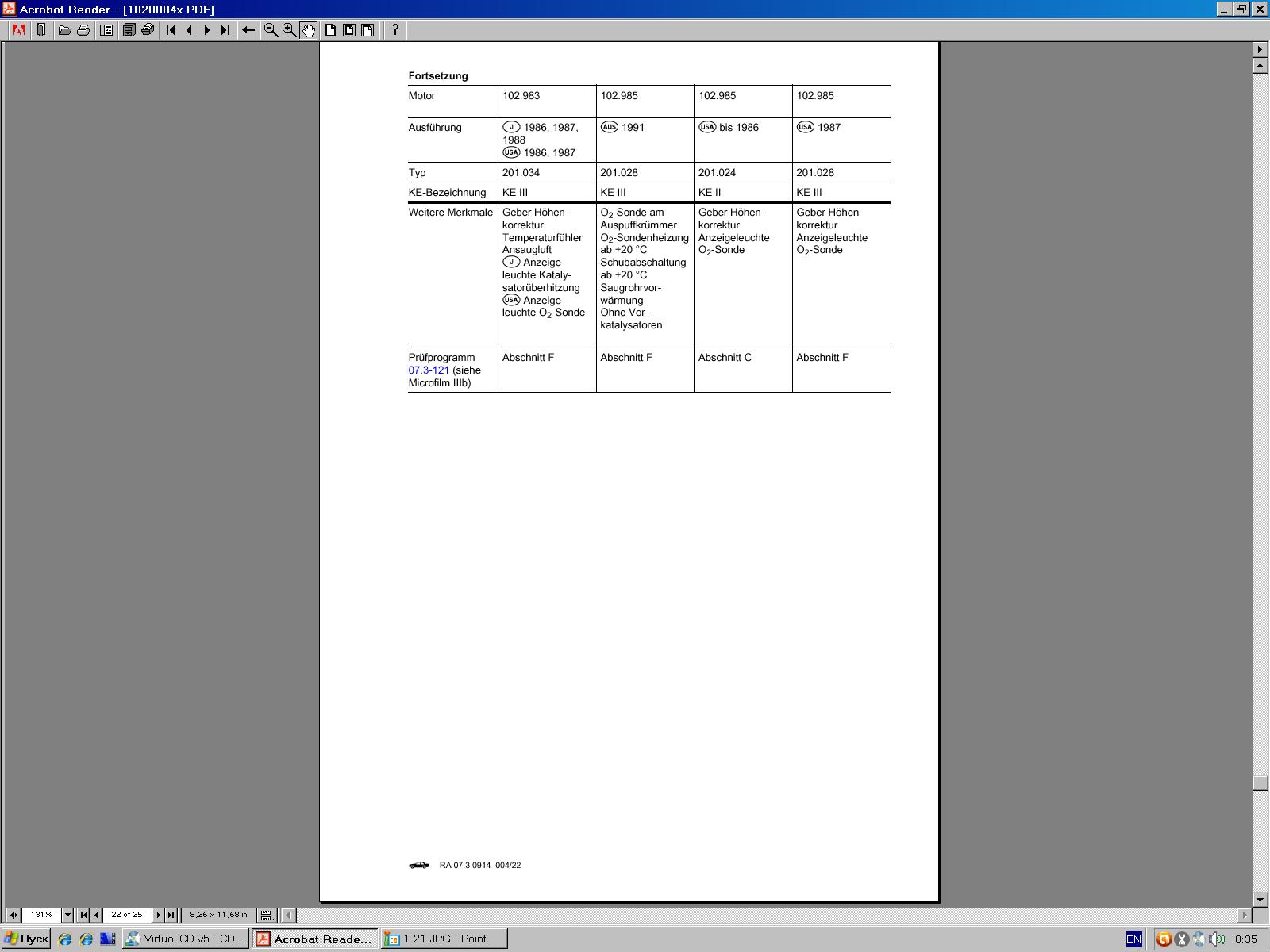Screen dimensions: 1270x952
Task: Toggle the bookmarks and page view icon
Action: click(106, 30)
